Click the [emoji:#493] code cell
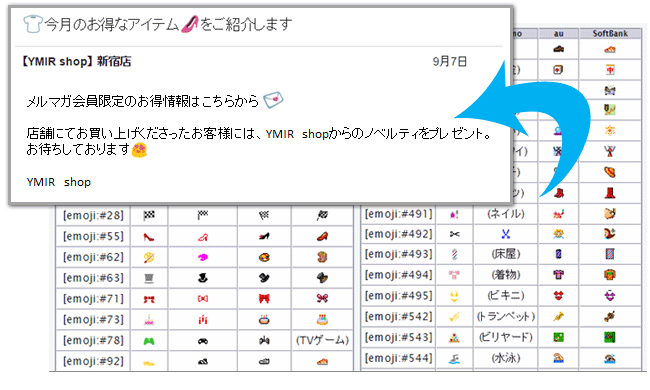Viewport: 650px width, 390px height. 398,254
